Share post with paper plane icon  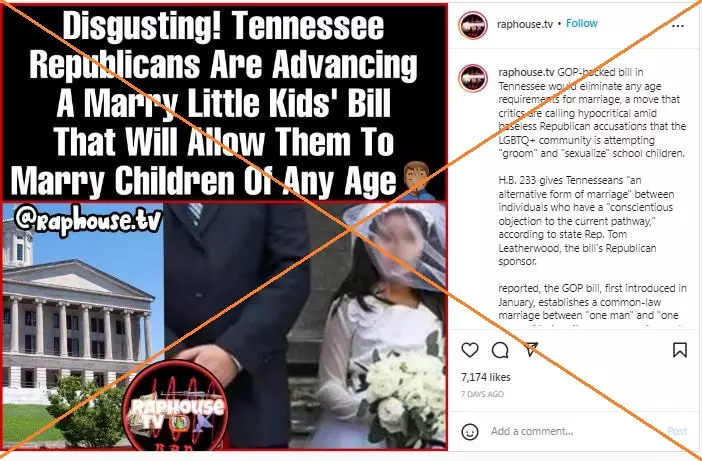click(531, 349)
